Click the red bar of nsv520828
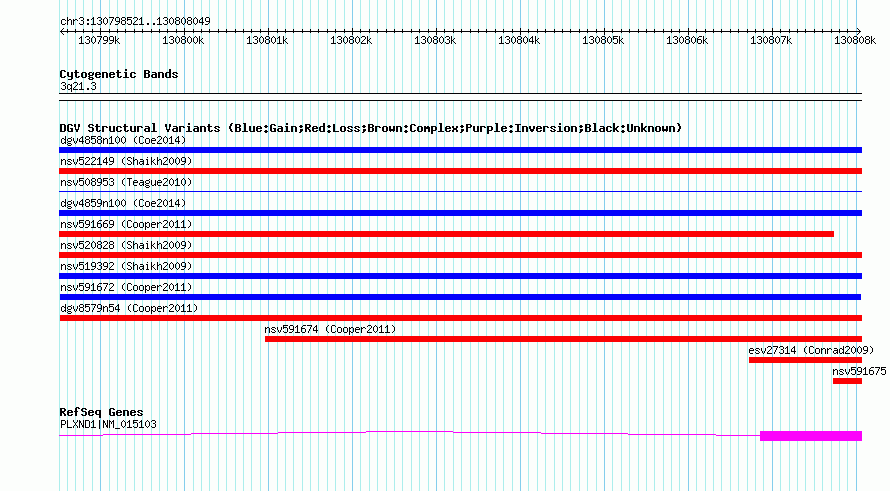Image resolution: width=890 pixels, height=491 pixels. tap(460, 255)
